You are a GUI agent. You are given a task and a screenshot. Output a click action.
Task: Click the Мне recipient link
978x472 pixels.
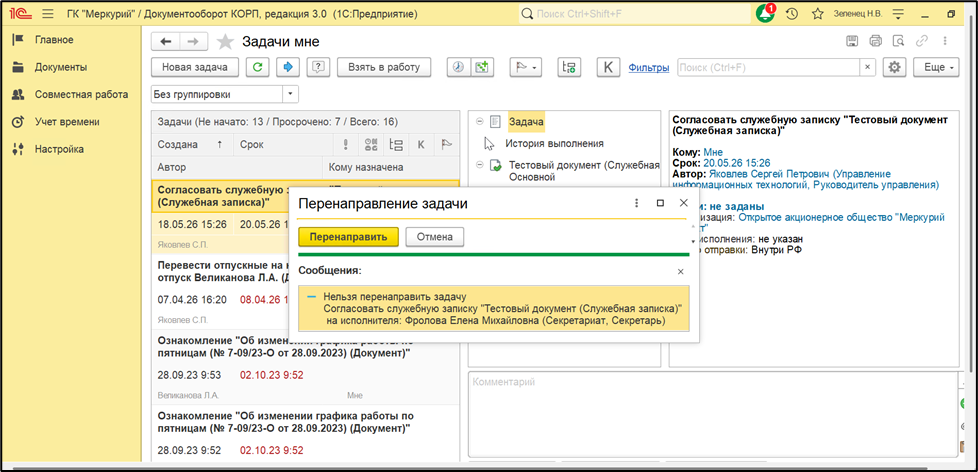[x=713, y=152]
